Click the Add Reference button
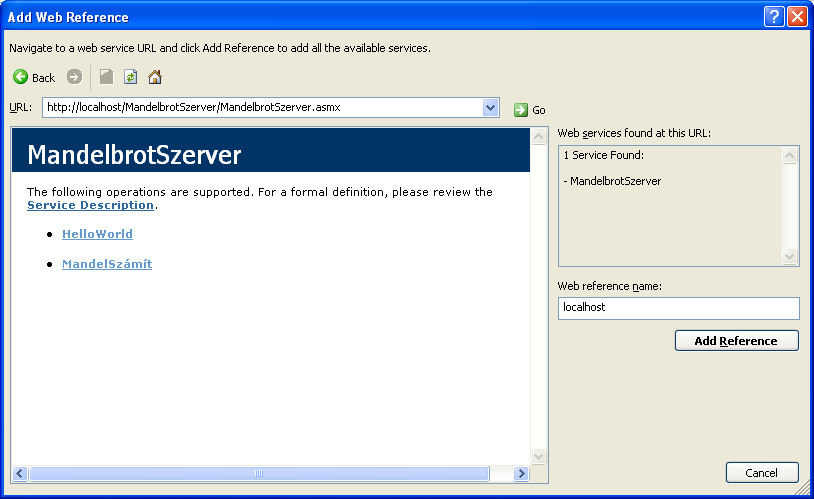The height and width of the screenshot is (499, 814). coord(737,341)
